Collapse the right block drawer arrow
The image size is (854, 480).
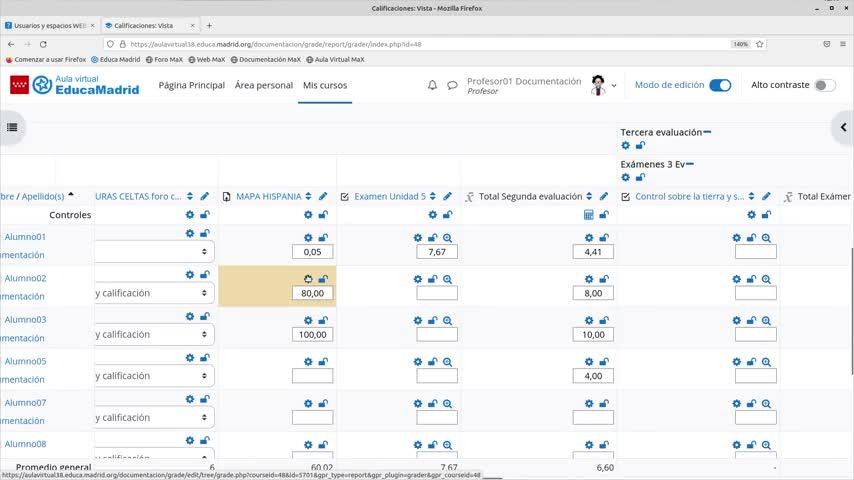843,127
